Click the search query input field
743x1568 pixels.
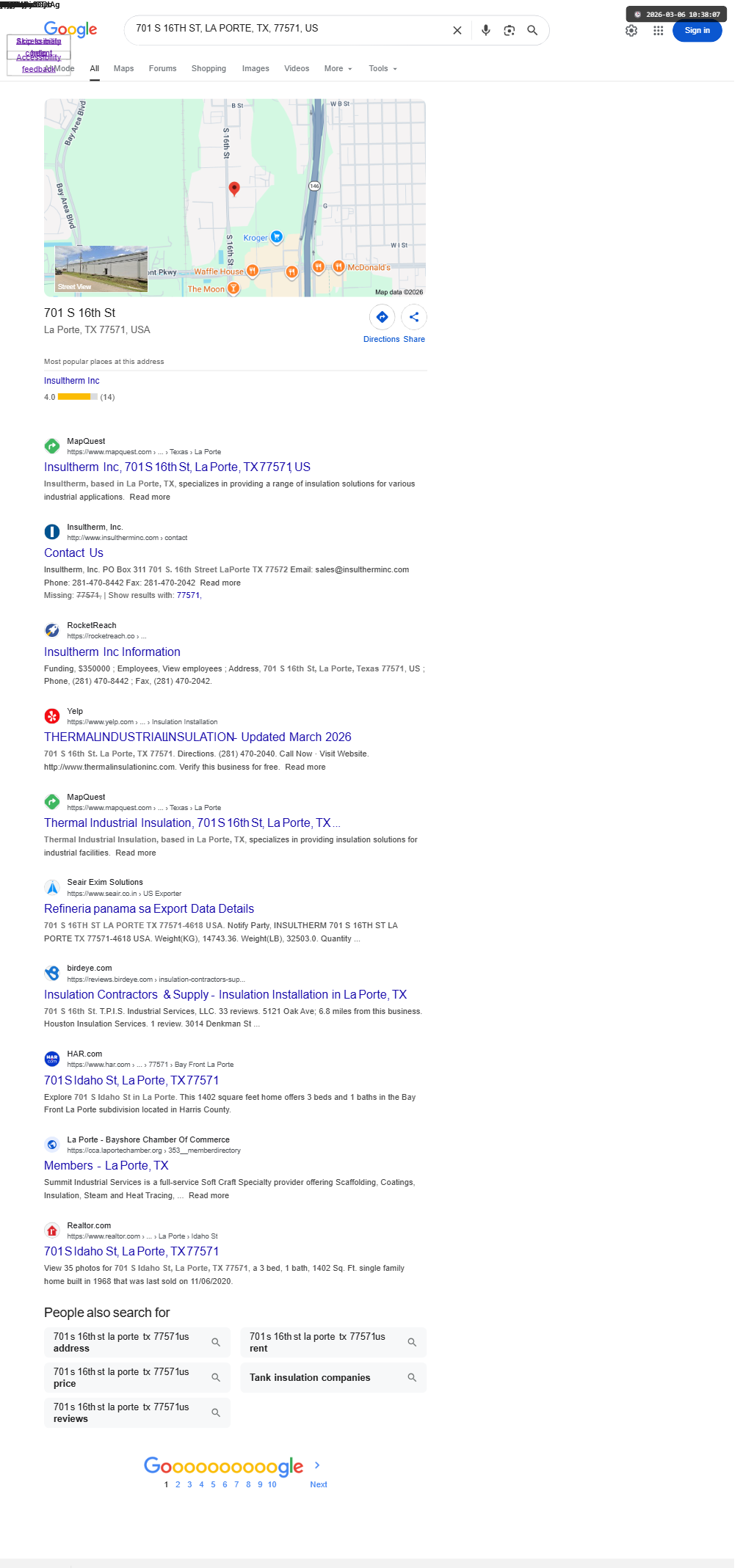tap(286, 29)
